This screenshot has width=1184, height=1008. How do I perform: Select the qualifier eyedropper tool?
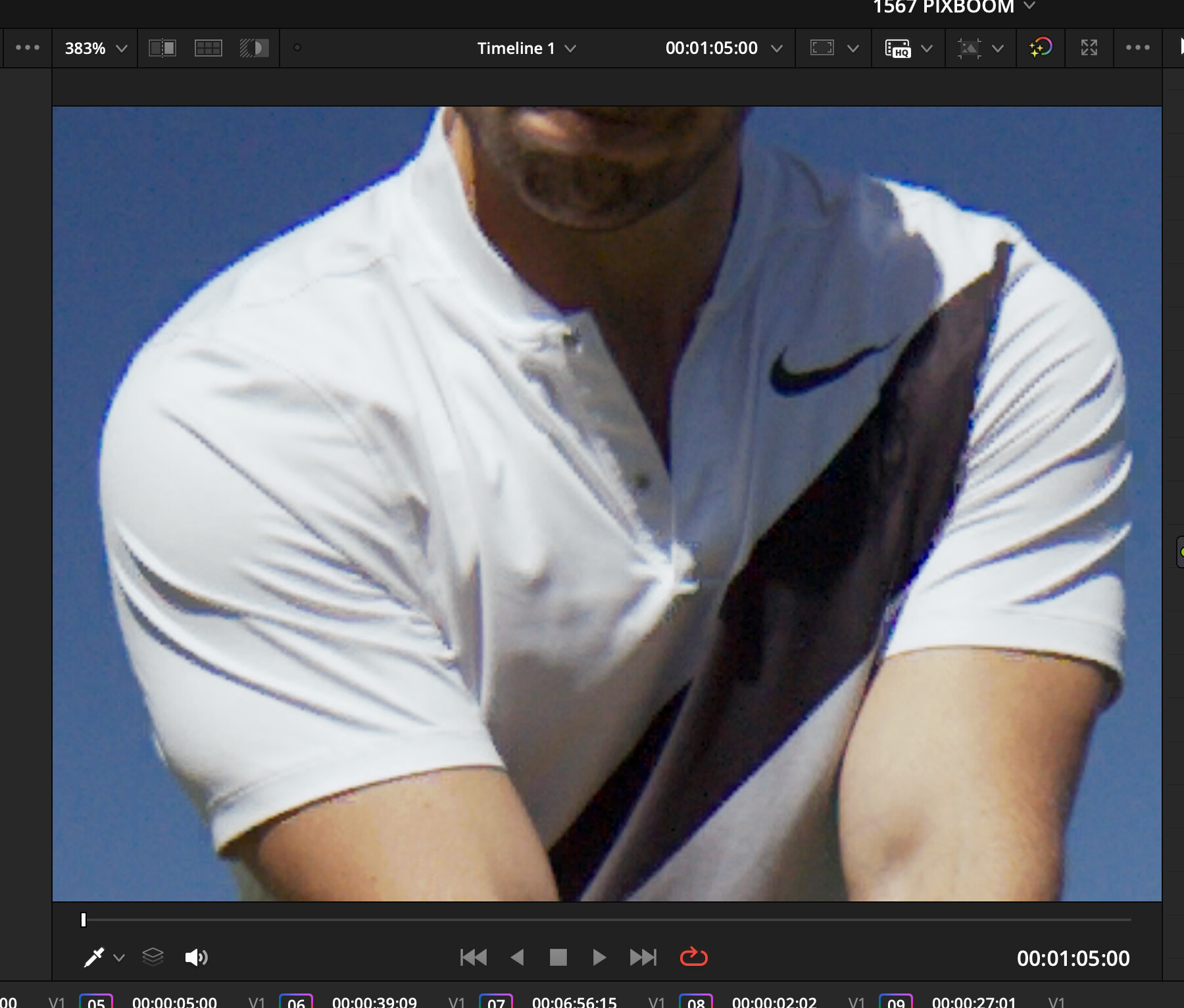pos(94,957)
